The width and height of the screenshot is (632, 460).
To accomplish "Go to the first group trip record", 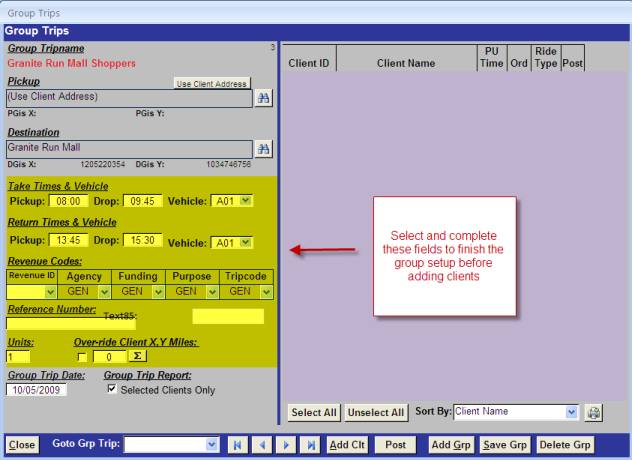I will coord(238,444).
